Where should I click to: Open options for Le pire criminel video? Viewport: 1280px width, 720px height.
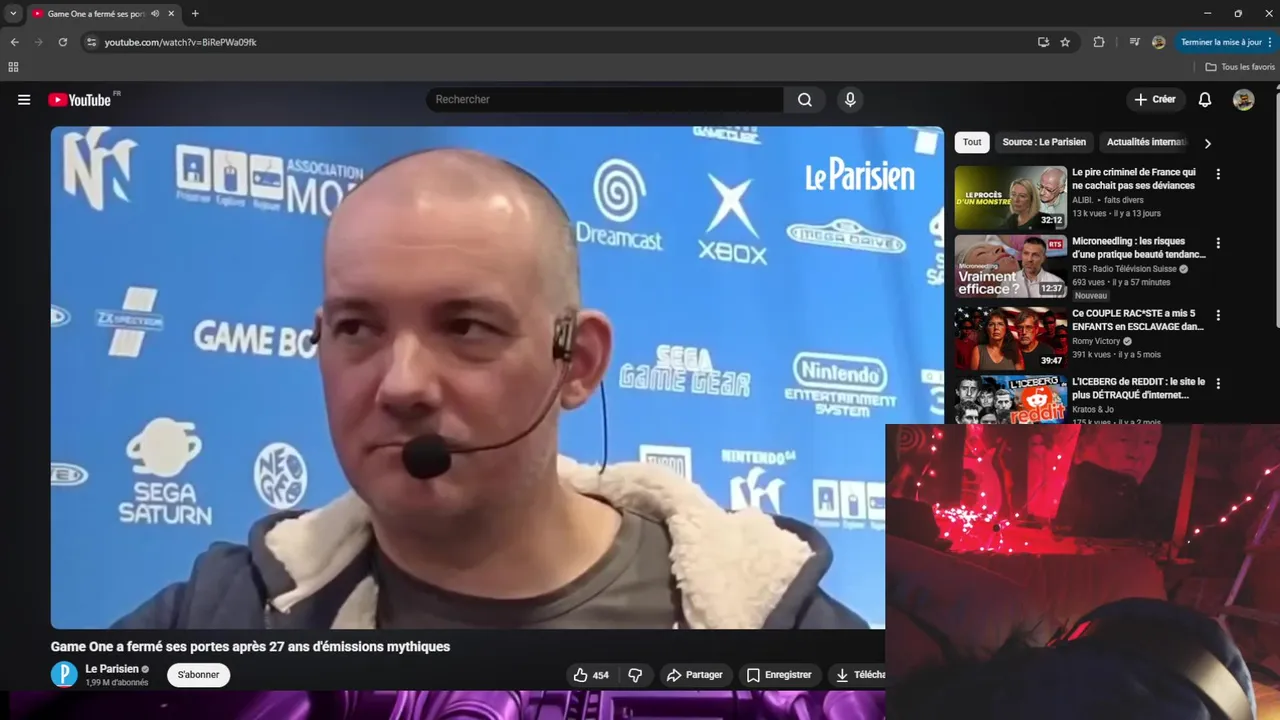(x=1218, y=174)
